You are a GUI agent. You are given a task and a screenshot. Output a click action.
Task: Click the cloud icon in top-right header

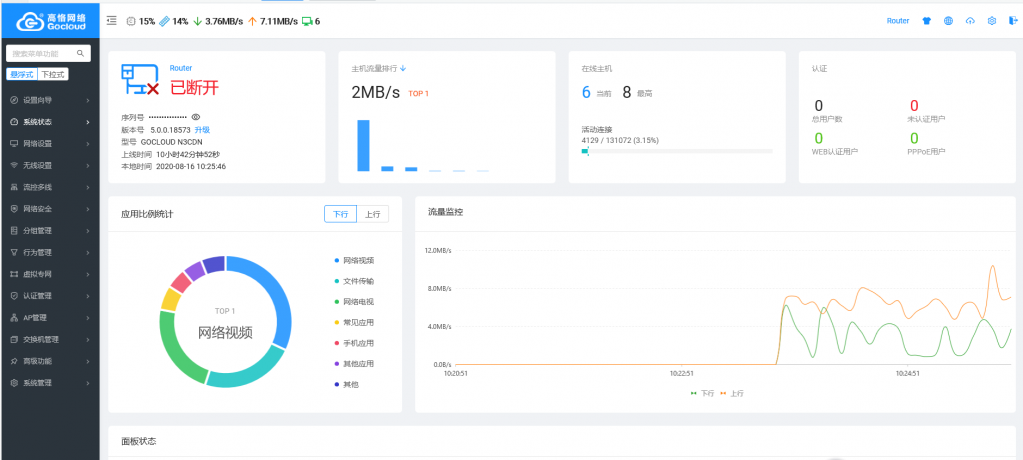click(x=970, y=21)
